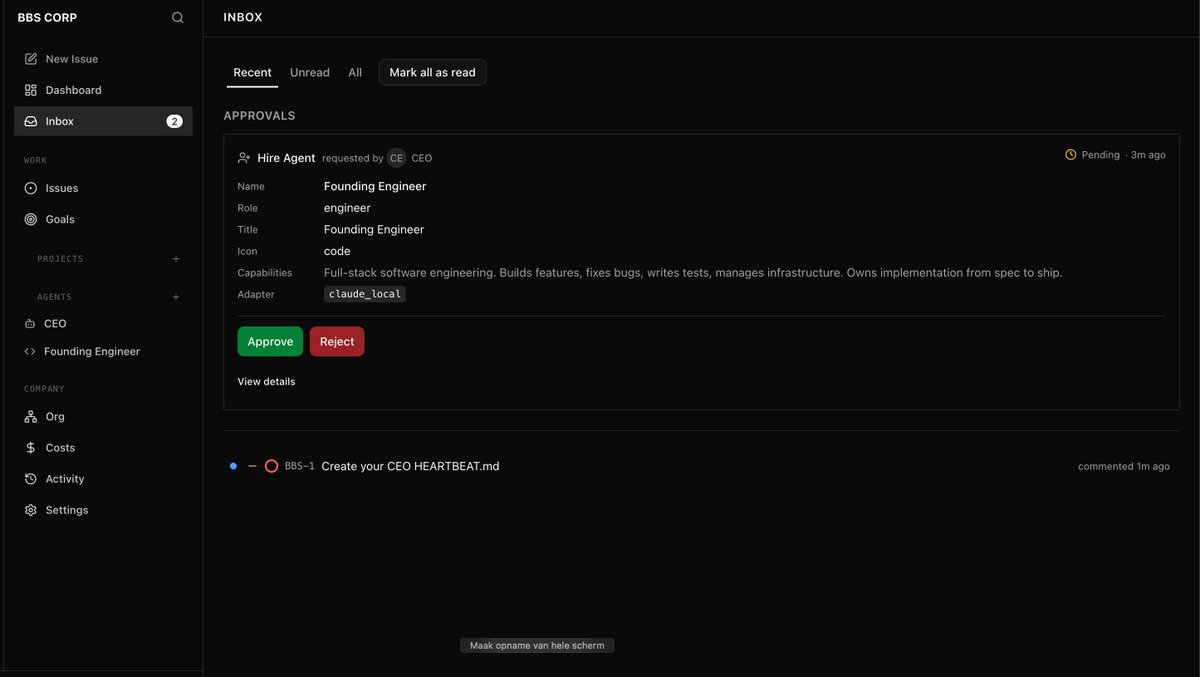Click the search magnifier icon in sidebar header

coord(178,17)
